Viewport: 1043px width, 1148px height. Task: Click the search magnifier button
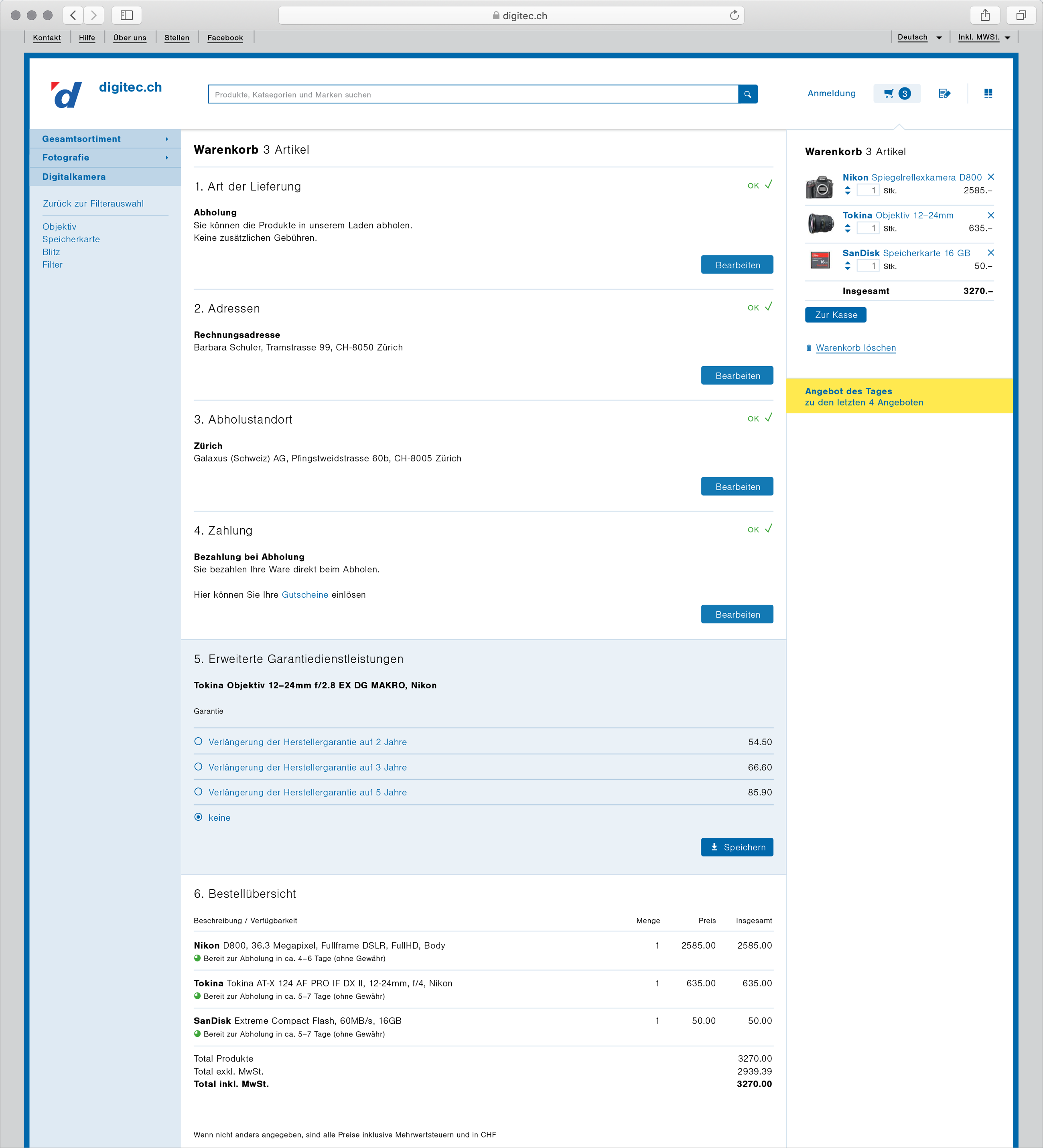coord(747,95)
